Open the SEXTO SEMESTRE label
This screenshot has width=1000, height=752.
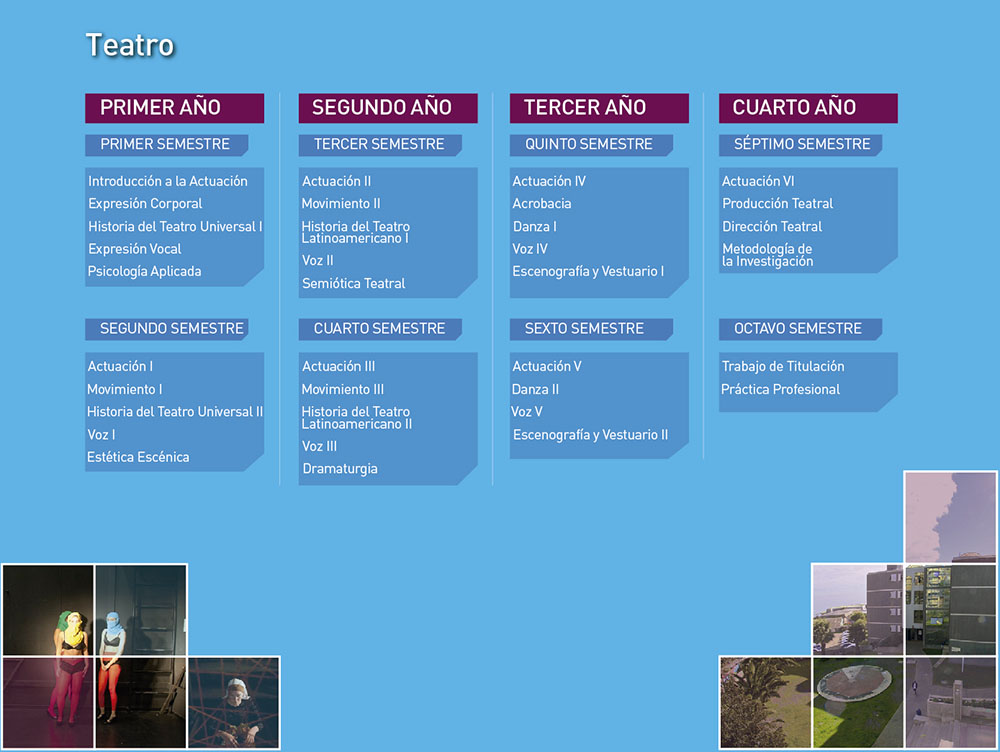click(x=591, y=329)
